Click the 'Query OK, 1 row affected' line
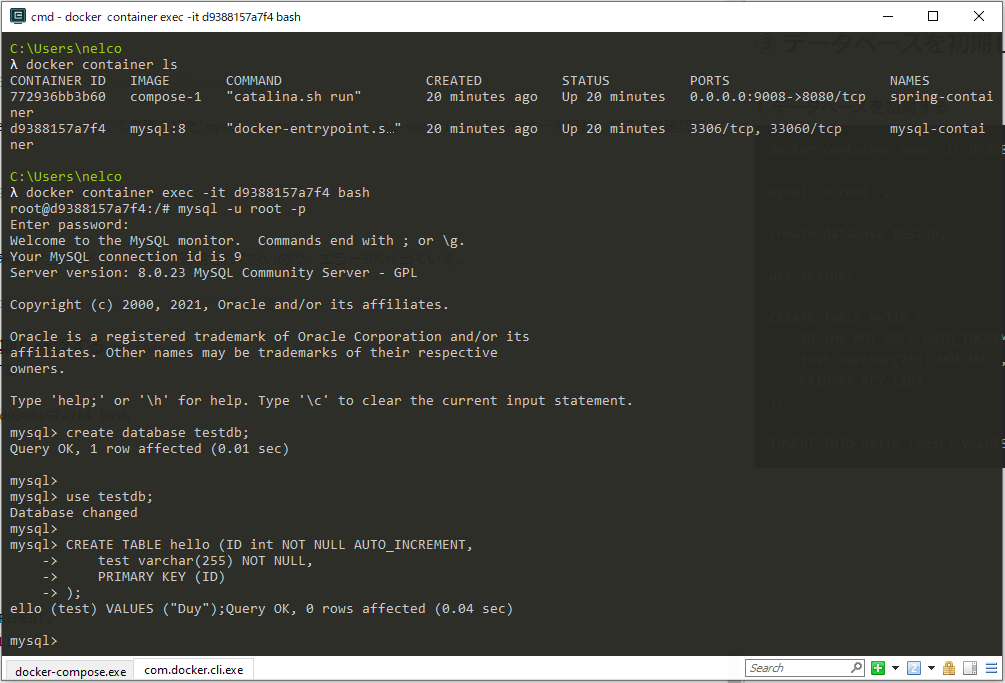Image resolution: width=1005 pixels, height=683 pixels. (149, 449)
